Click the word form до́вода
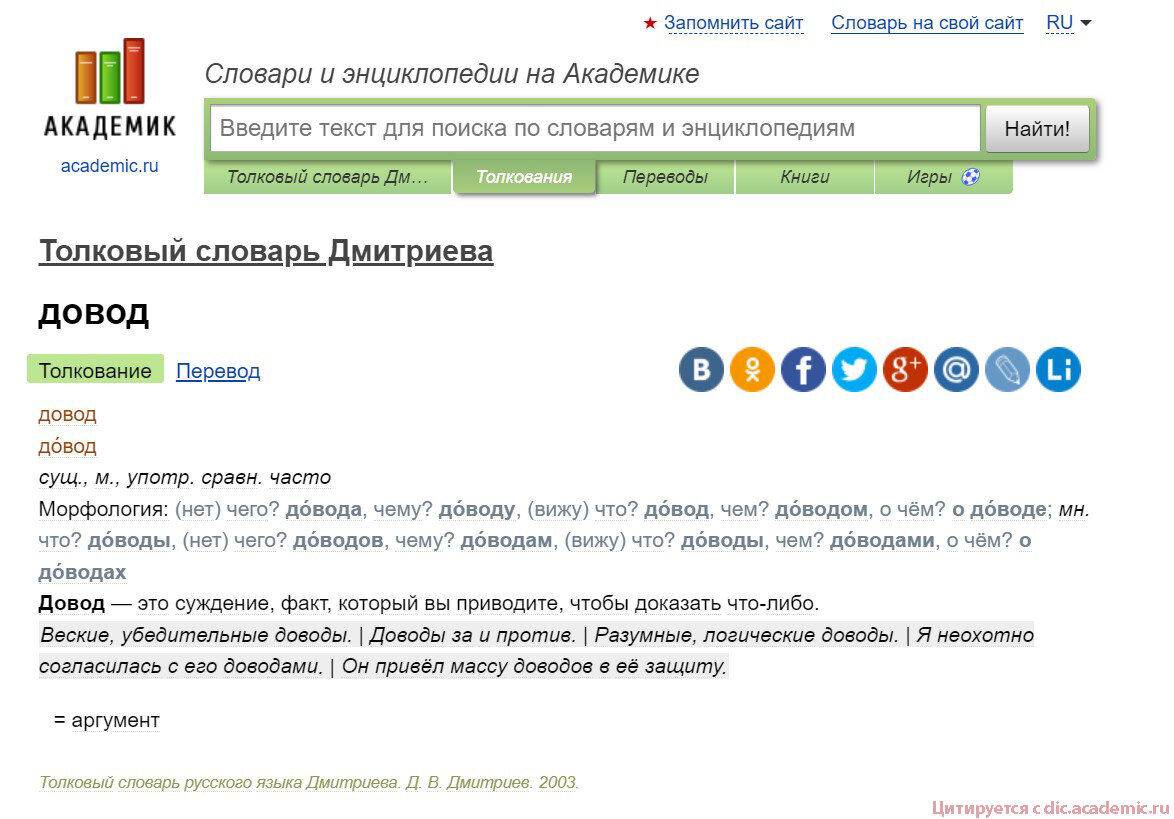Viewport: 1174px width, 819px height. (323, 509)
